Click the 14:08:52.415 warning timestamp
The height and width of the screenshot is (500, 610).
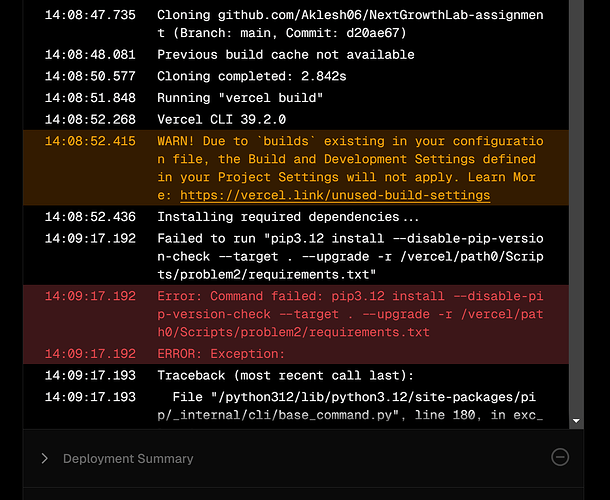click(90, 141)
